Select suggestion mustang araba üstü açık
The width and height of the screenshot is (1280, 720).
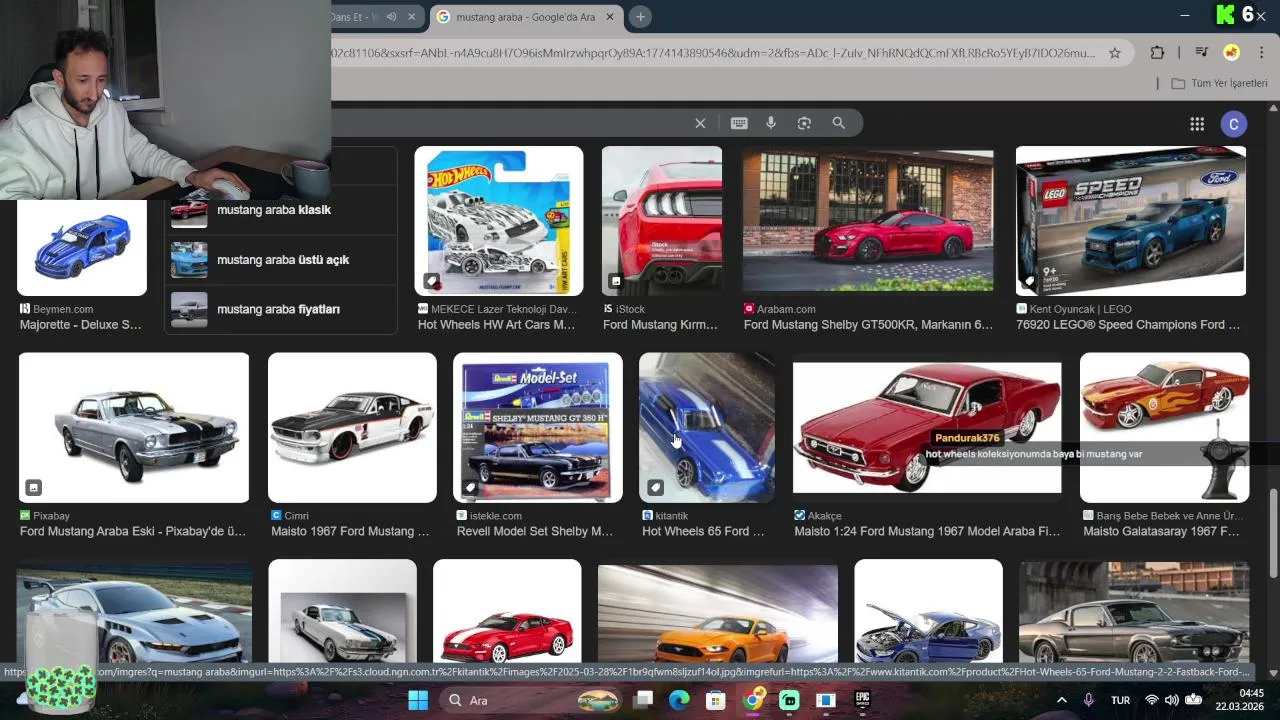coord(281,260)
